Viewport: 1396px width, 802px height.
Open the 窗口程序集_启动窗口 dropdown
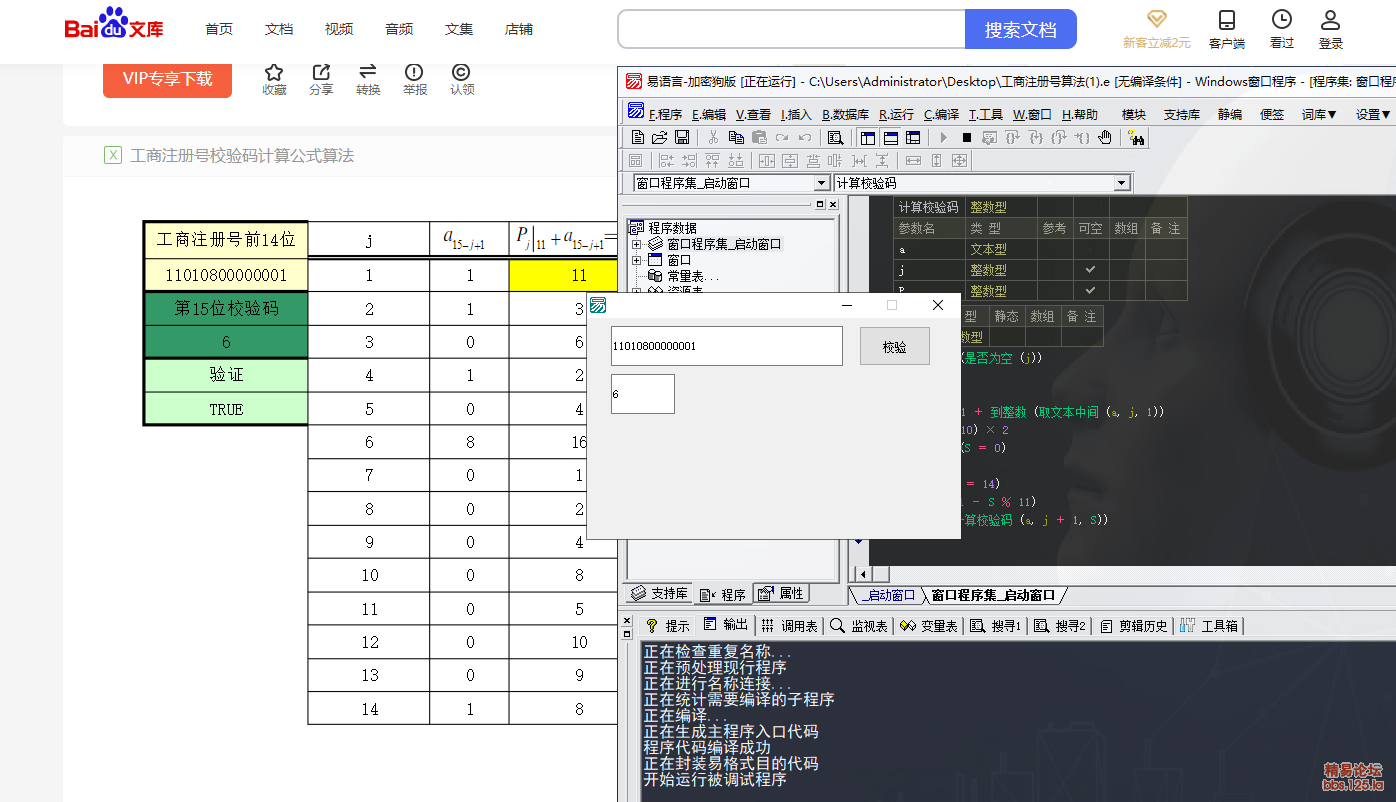[x=821, y=183]
